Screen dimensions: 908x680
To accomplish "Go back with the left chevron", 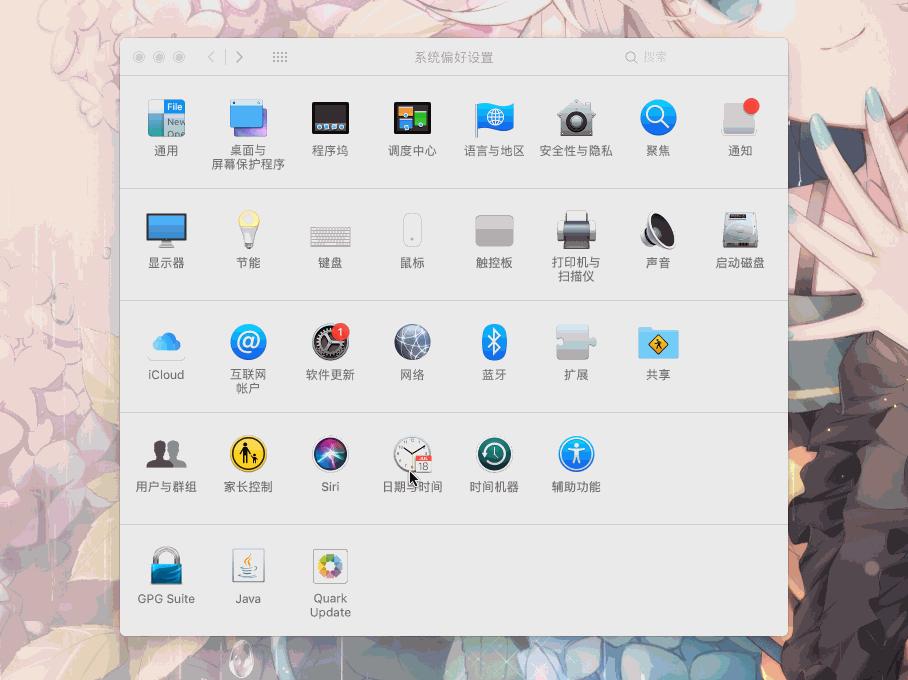I will [211, 57].
